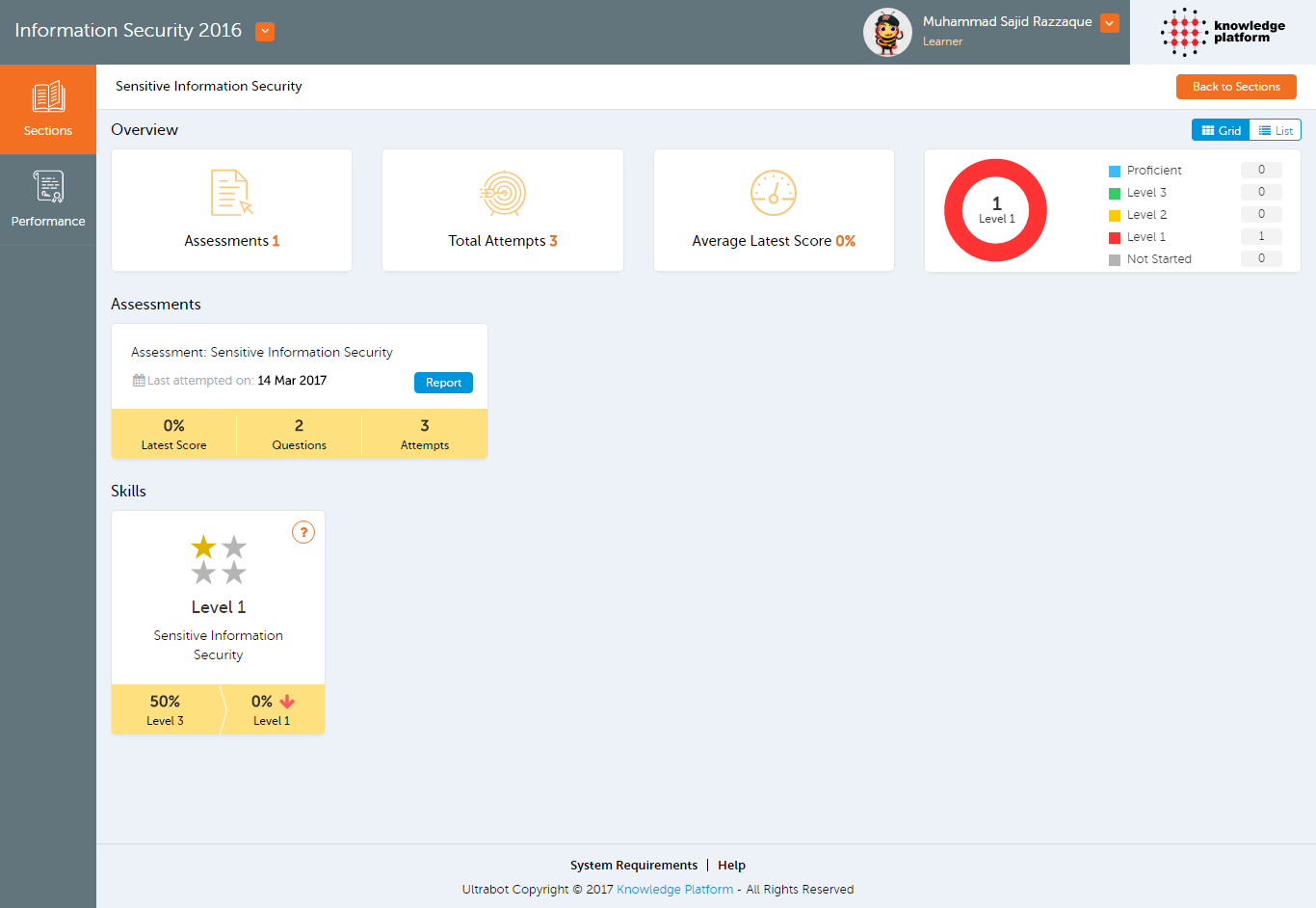
Task: Open the Sections sidebar book icon
Action: pos(48,97)
